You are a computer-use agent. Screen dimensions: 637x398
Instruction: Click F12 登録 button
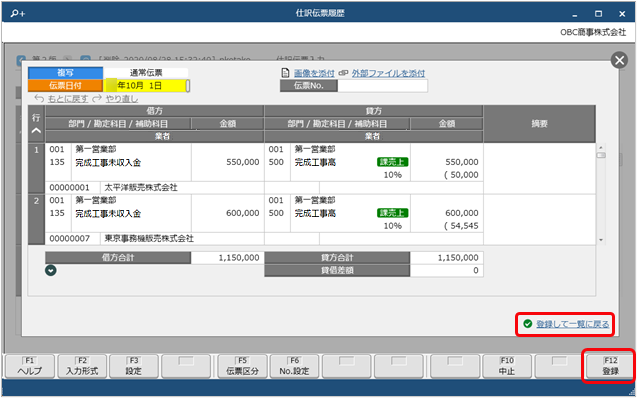point(610,366)
